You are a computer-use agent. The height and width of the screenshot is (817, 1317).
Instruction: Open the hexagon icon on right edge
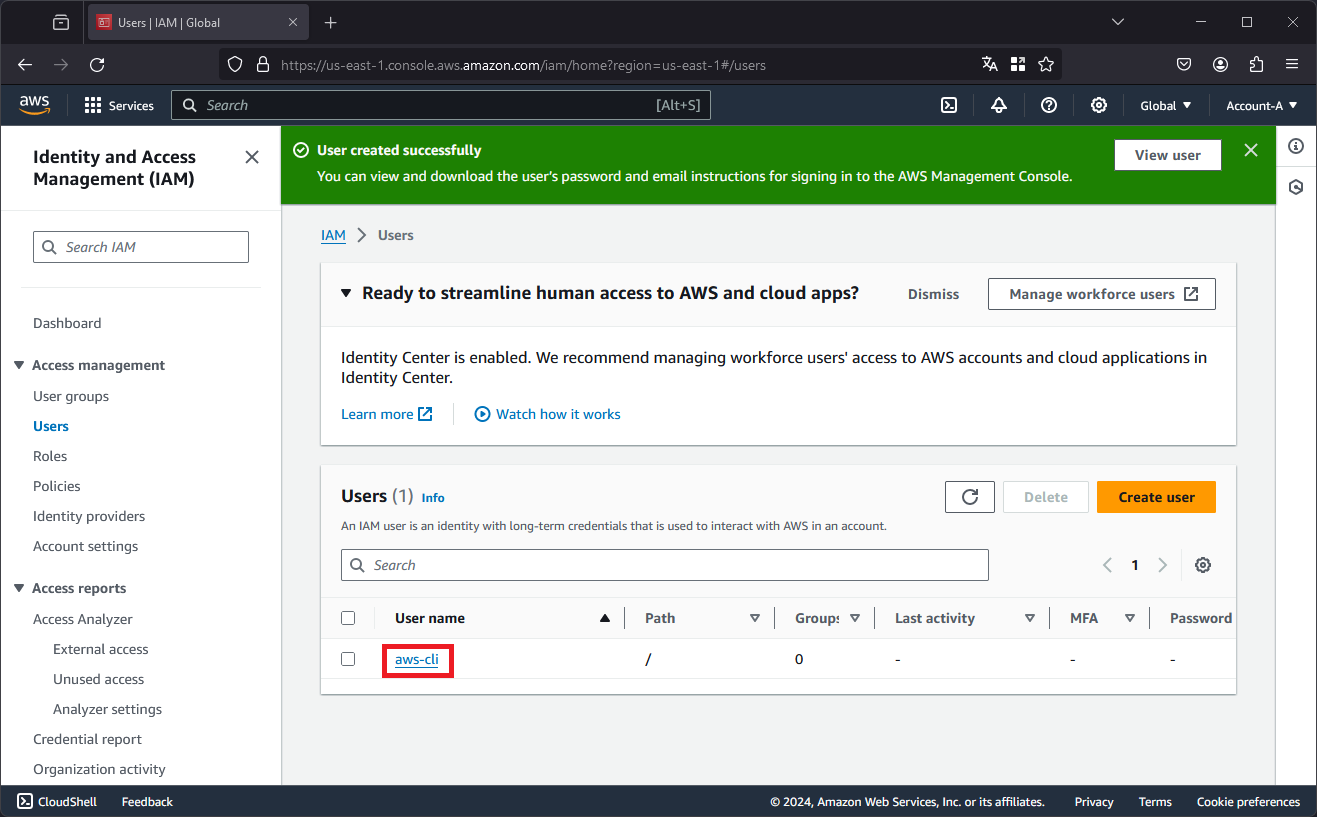click(x=1296, y=187)
